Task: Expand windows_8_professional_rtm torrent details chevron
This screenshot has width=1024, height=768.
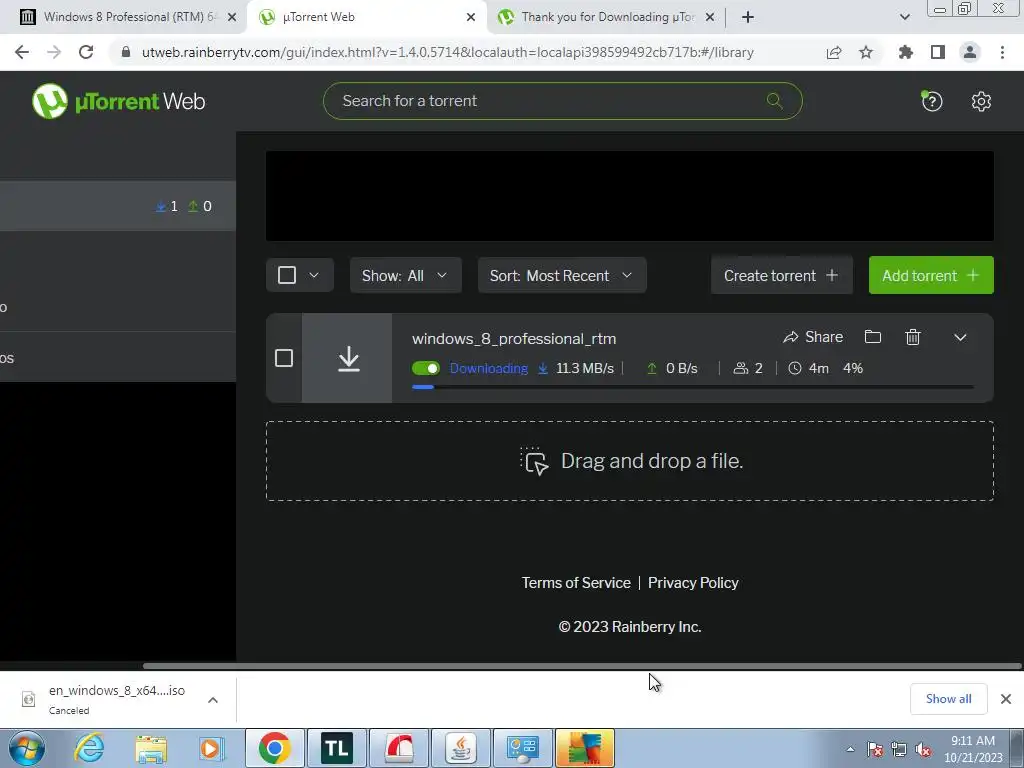Action: coord(960,338)
